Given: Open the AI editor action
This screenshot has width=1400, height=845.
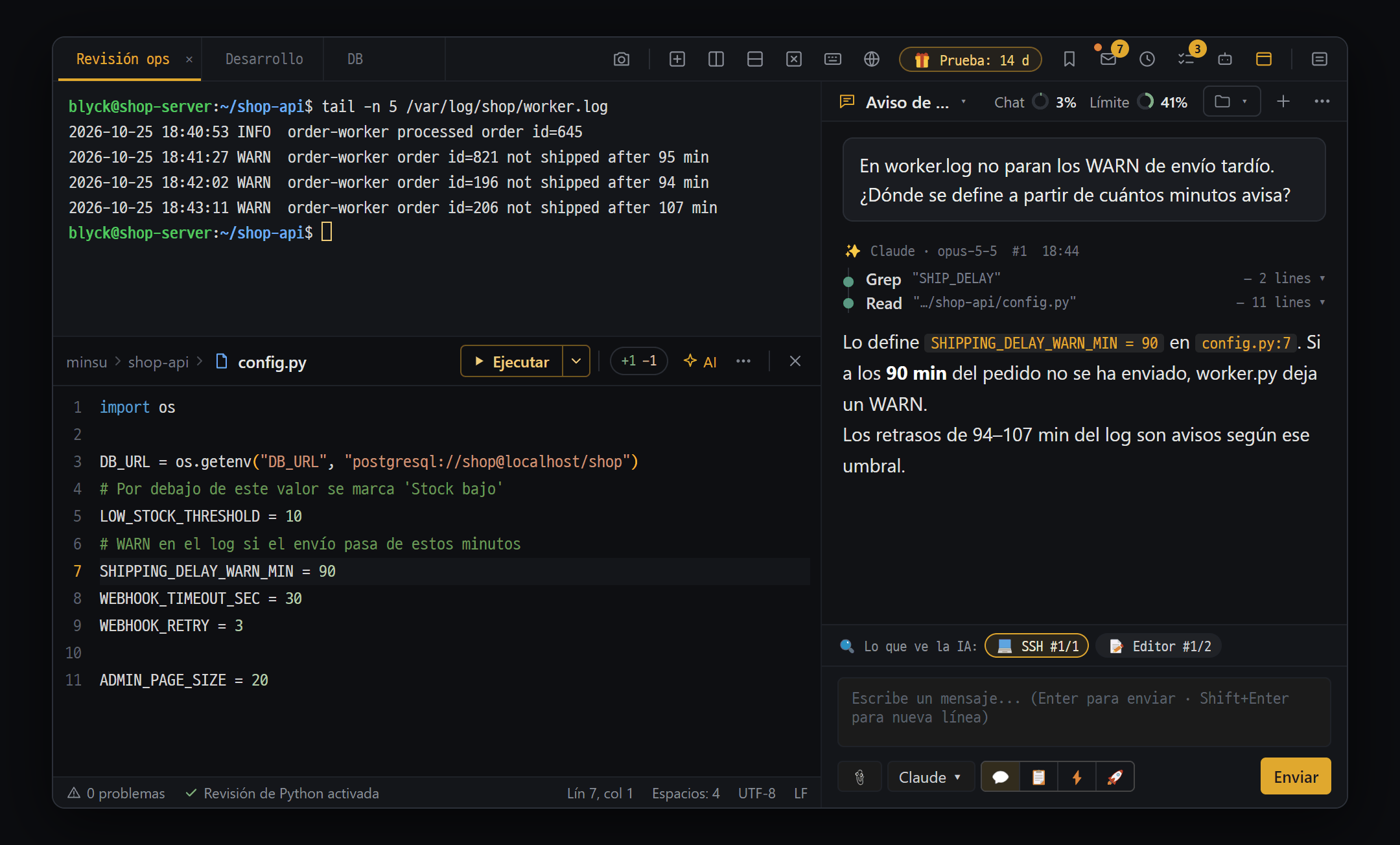Looking at the screenshot, I should [x=700, y=361].
